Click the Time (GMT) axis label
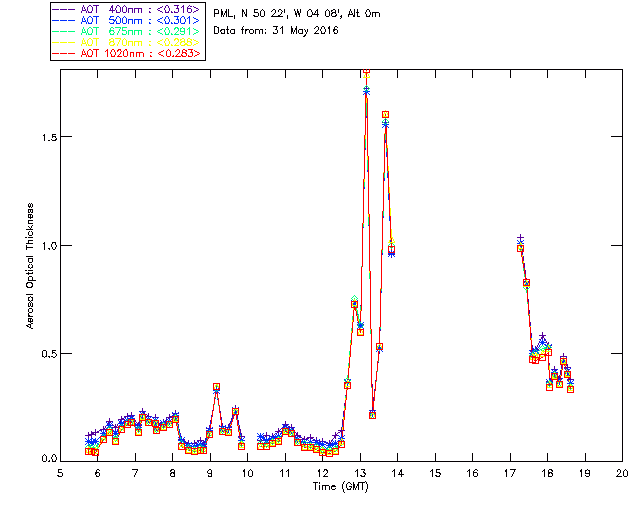Screen dimensions: 640x512 tap(341, 487)
